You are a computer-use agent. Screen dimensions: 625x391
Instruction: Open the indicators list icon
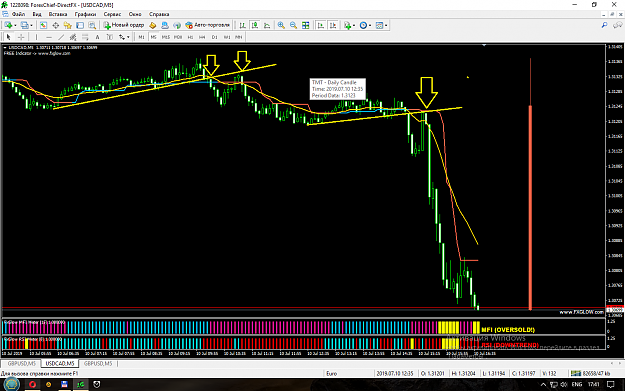[348, 26]
